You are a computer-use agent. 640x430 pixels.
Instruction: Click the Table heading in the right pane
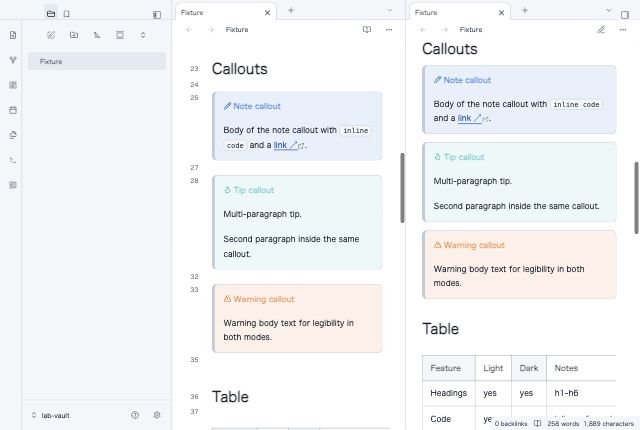440,329
